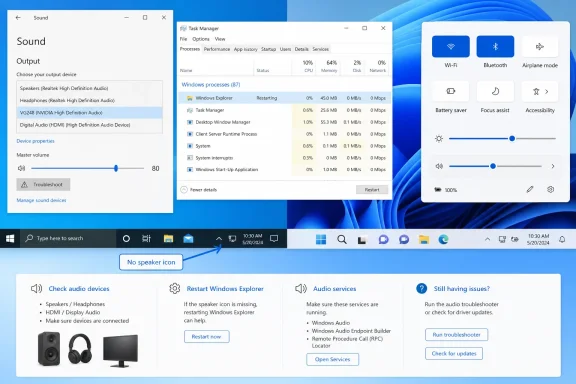Screen dimensions: 576x384
Task: Sort by Memory column header
Action: 329,66
